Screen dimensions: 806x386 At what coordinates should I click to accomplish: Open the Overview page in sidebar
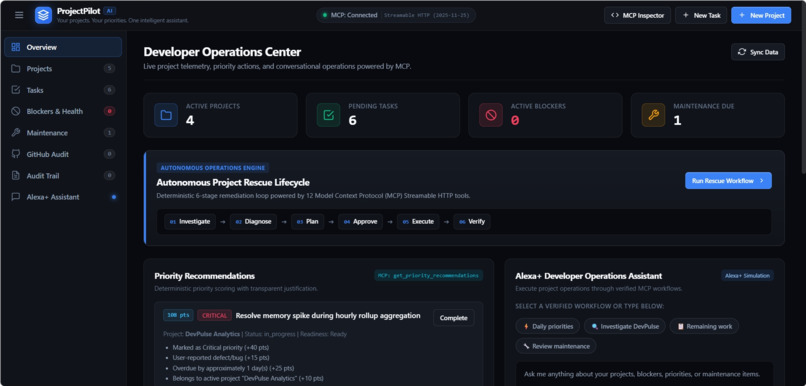[x=63, y=47]
